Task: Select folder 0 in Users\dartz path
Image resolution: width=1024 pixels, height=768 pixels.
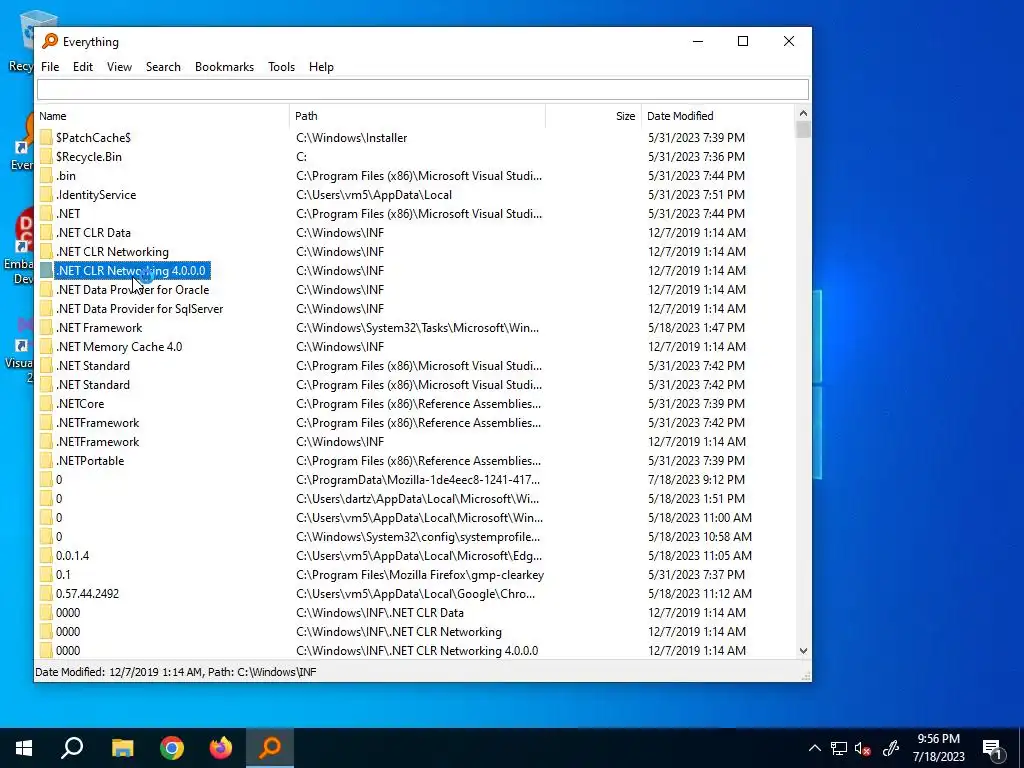Action: 59,498
